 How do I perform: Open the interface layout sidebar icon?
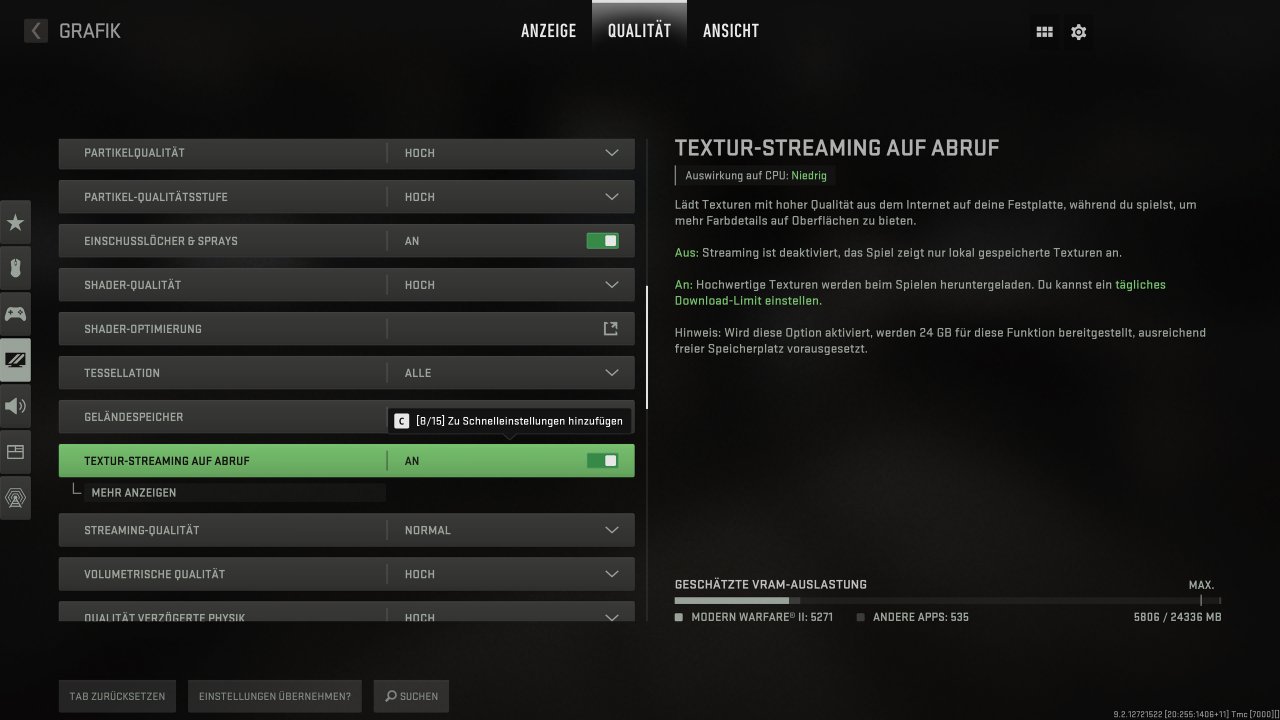(x=15, y=452)
